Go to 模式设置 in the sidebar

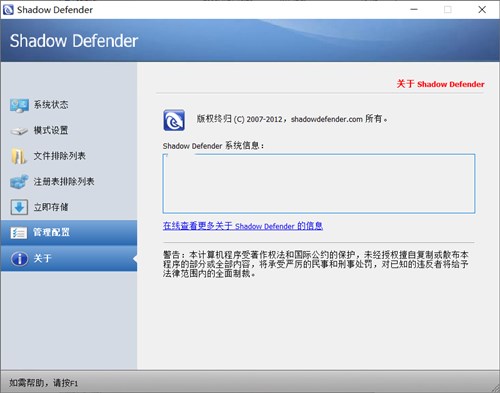[69, 130]
